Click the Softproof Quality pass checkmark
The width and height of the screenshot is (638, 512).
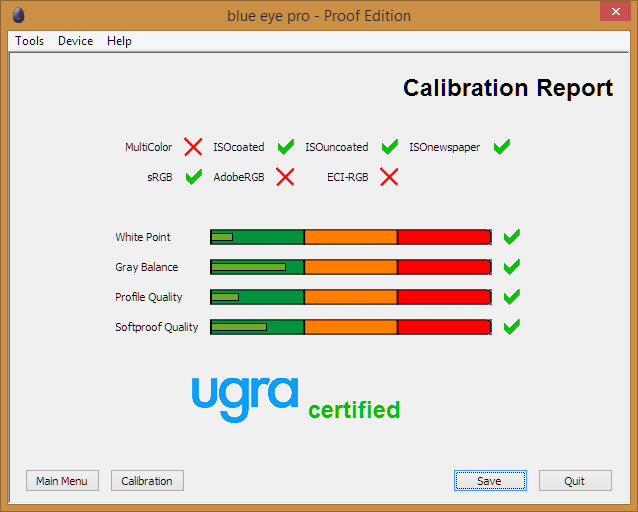(x=512, y=327)
